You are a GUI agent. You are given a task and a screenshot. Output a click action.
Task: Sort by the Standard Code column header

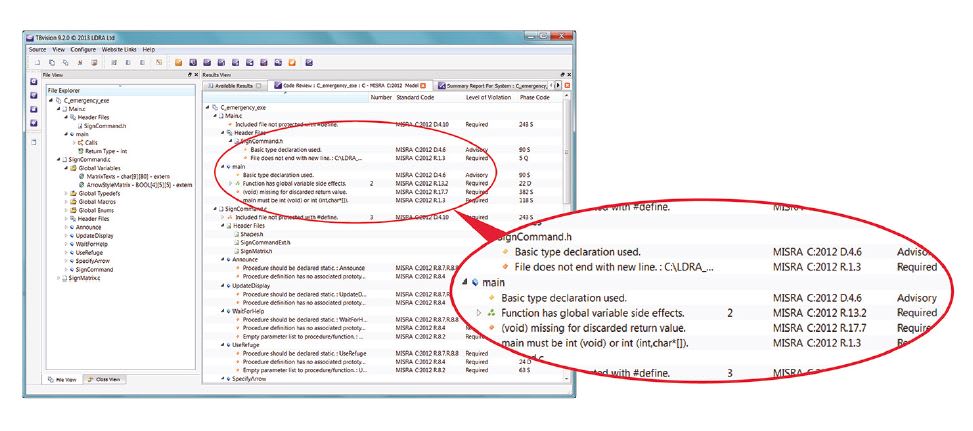[415, 97]
